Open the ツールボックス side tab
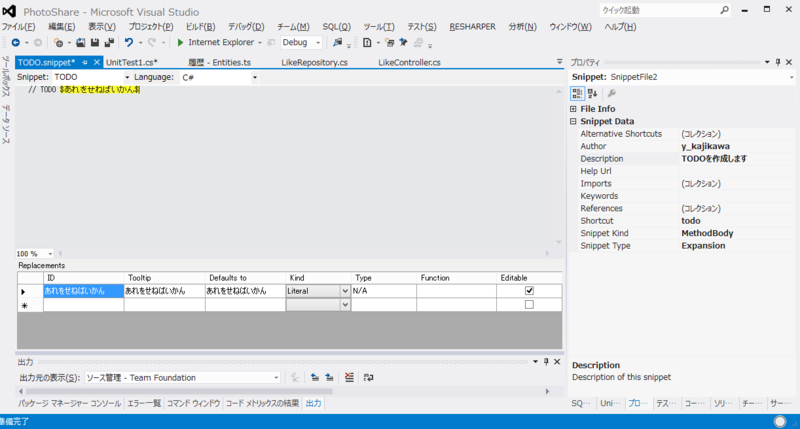 pos(6,77)
